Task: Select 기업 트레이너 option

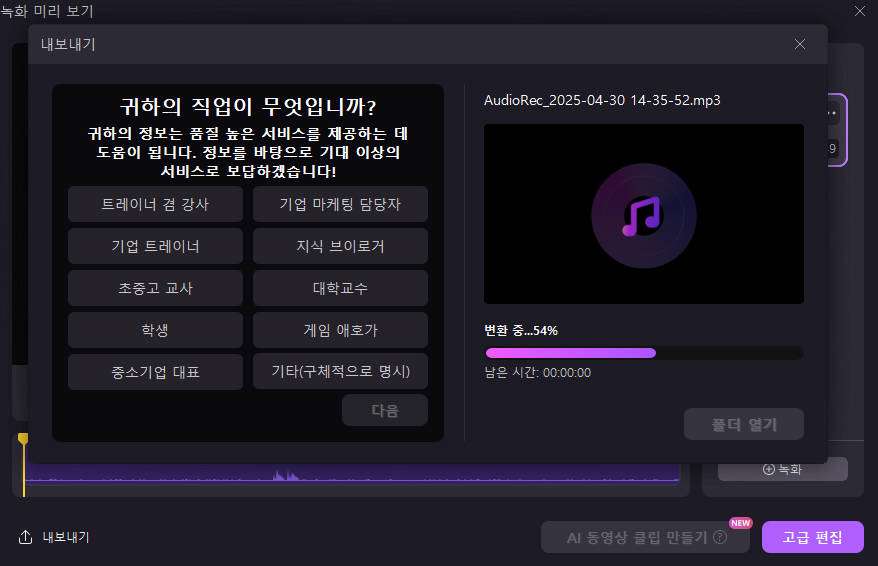Action: tap(155, 246)
